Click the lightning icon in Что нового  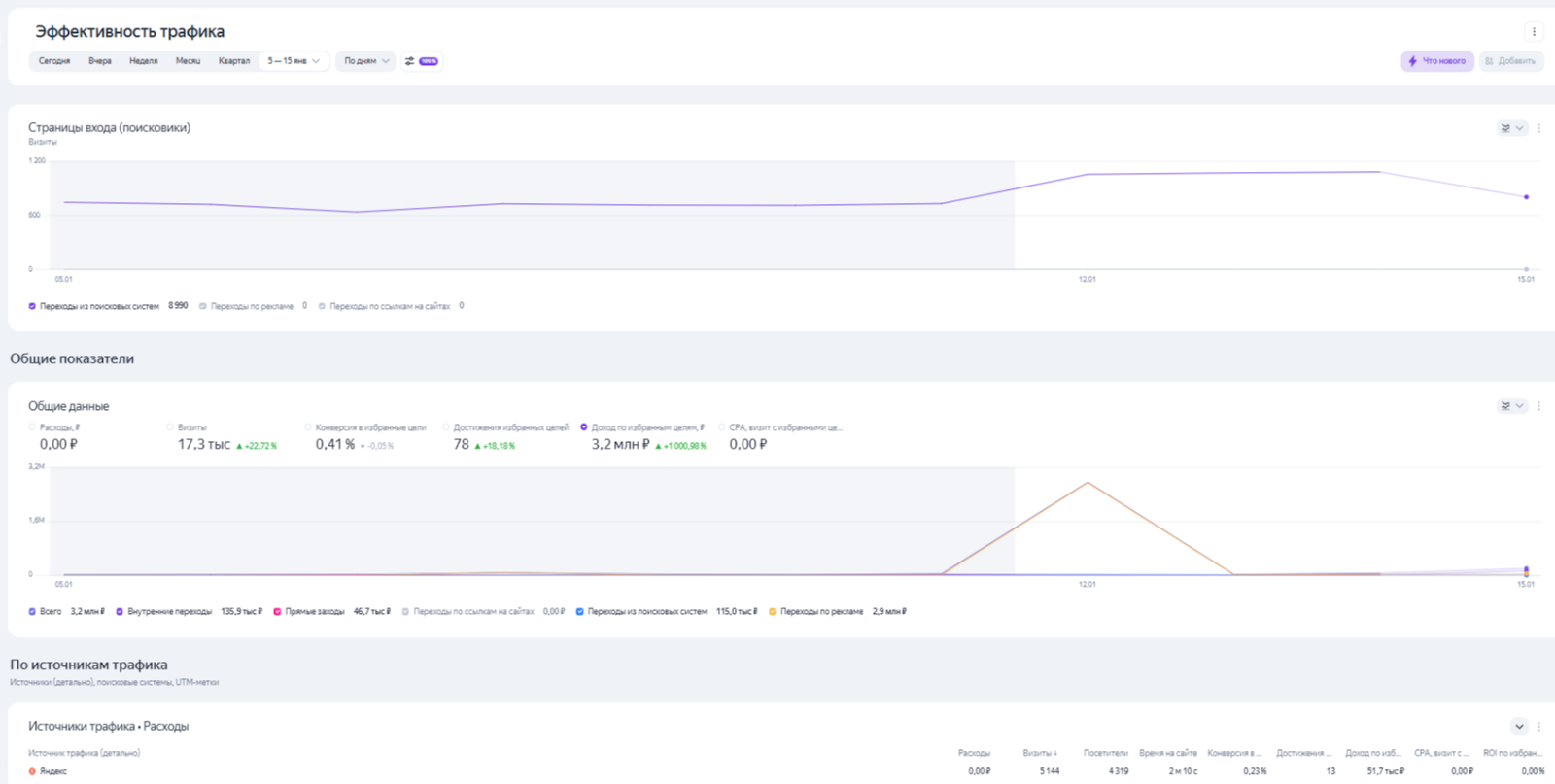[1413, 61]
